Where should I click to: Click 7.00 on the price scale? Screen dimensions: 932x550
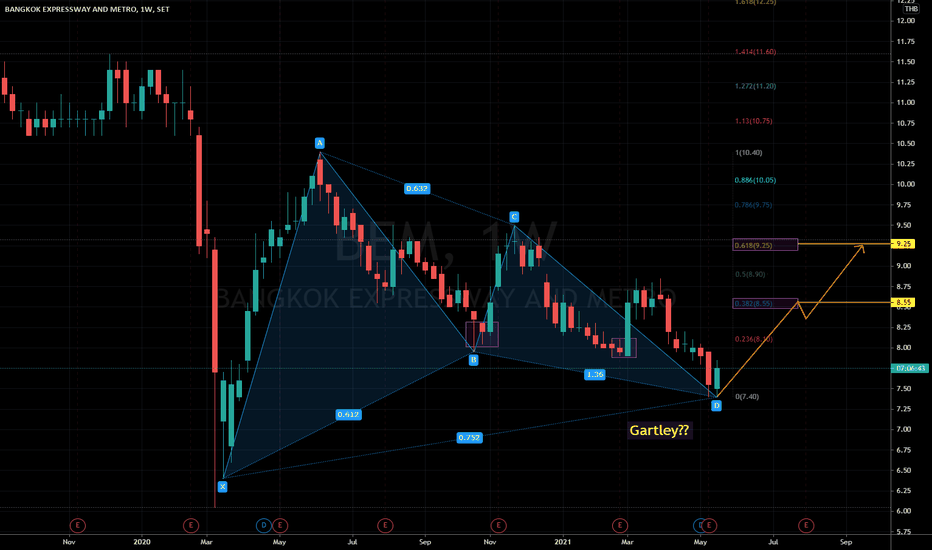pos(905,429)
